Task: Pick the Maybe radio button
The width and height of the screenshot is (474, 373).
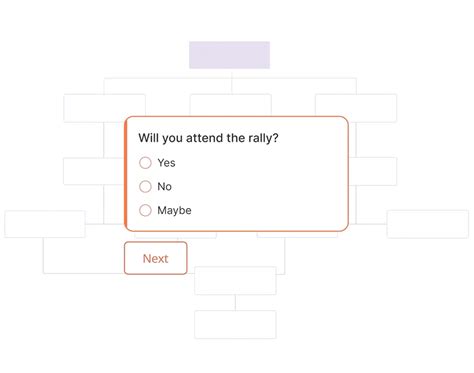Action: 145,211
